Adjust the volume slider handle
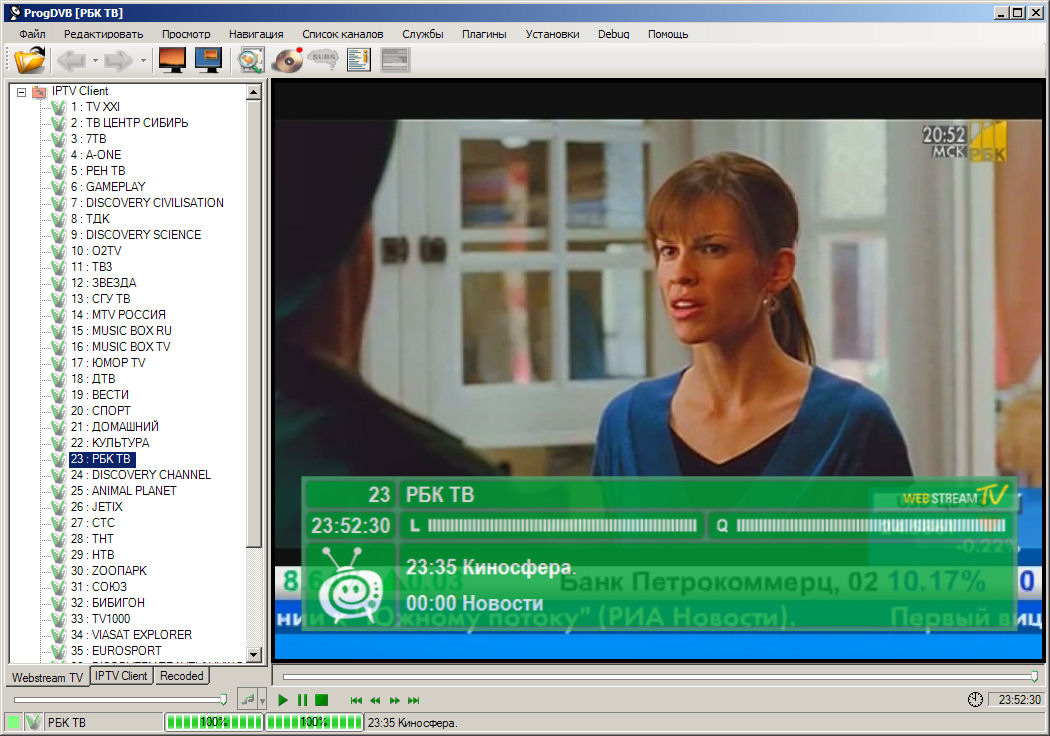This screenshot has width=1050, height=736. coord(223,700)
